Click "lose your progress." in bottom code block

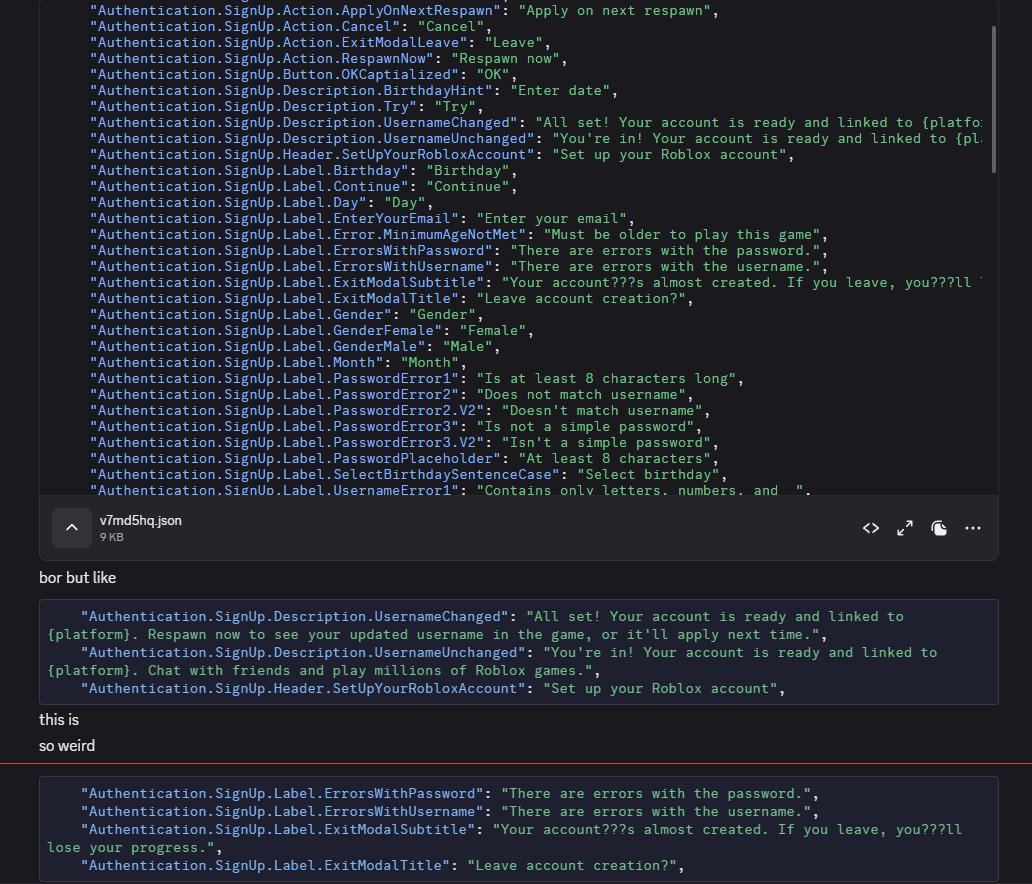(130, 848)
